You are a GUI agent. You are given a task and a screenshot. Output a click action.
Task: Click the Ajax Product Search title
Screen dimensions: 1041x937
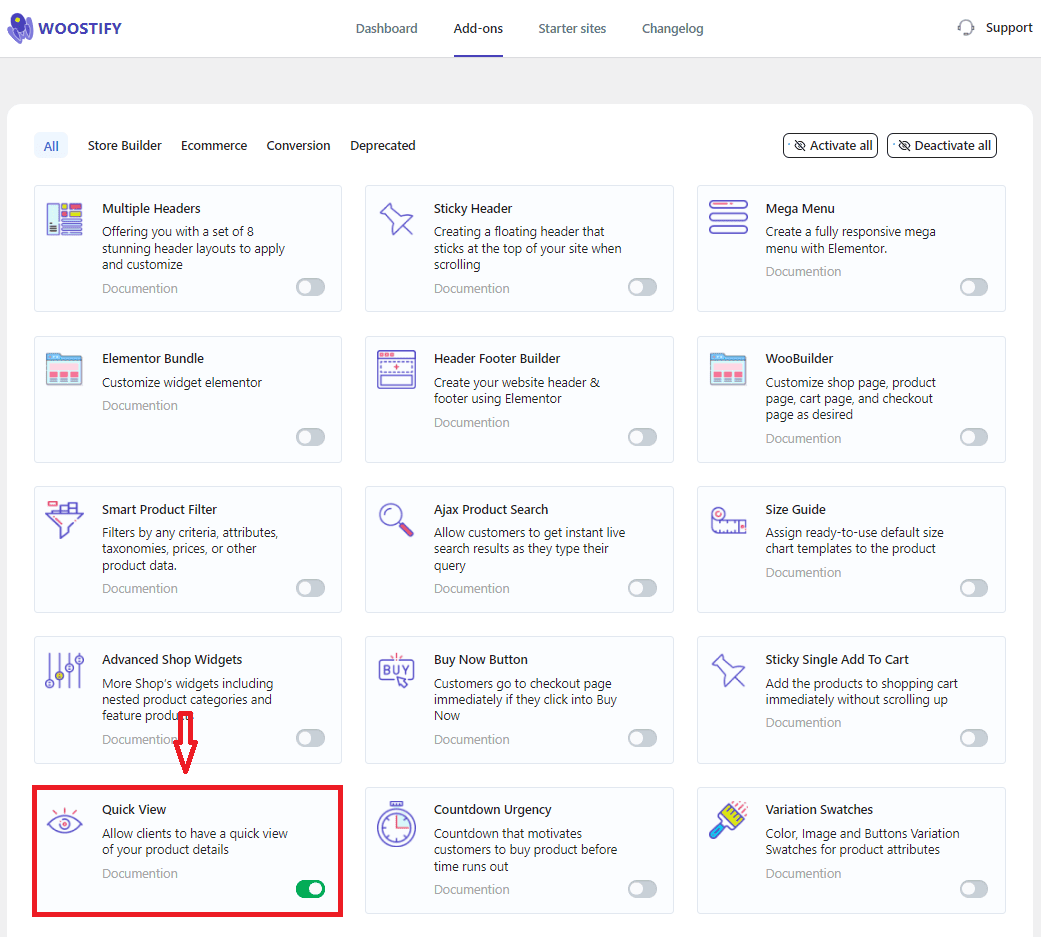pyautogui.click(x=491, y=509)
